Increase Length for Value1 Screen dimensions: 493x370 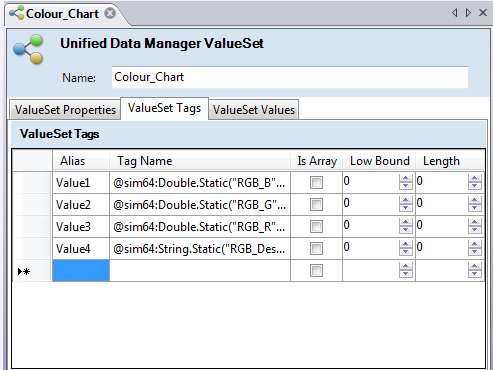tap(475, 178)
